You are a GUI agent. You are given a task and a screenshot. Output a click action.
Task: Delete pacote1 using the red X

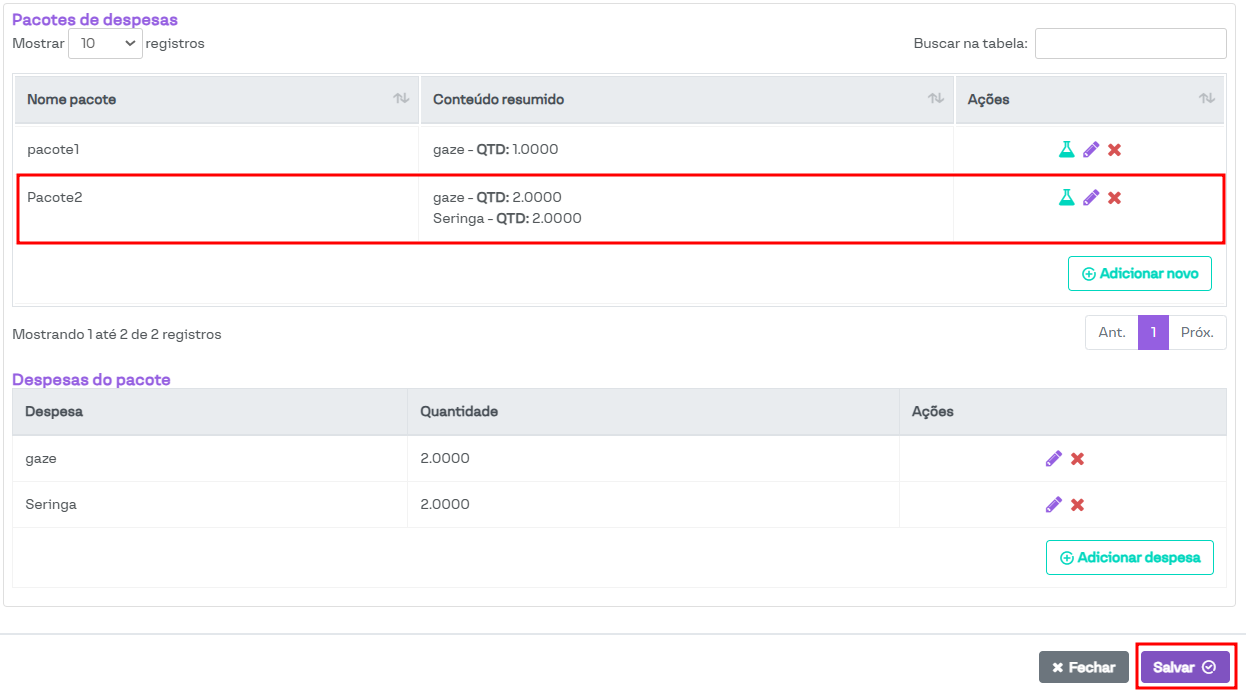click(1114, 149)
